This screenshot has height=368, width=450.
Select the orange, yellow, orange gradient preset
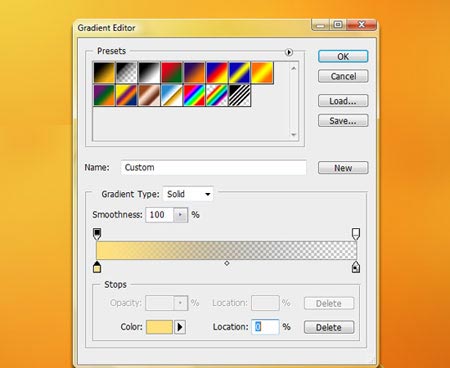coord(262,72)
